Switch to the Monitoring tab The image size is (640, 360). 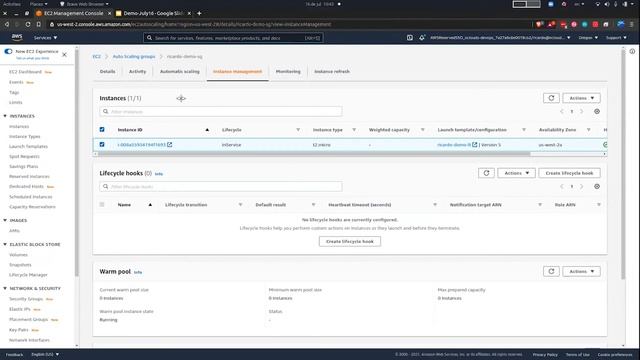(x=288, y=71)
